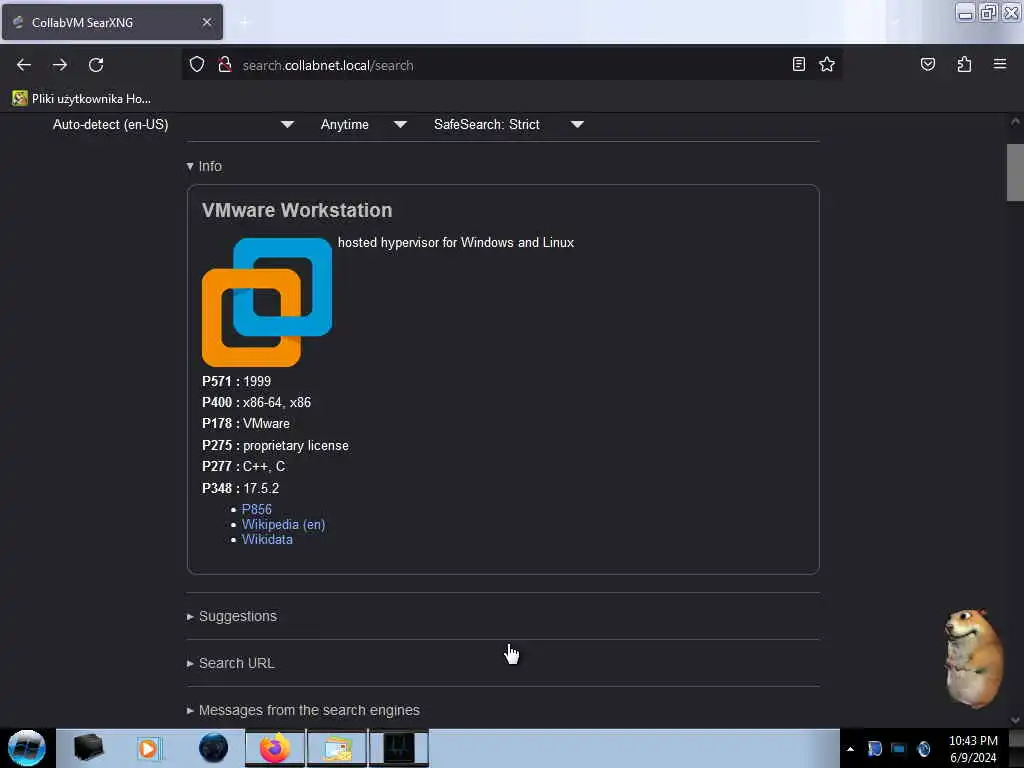Open the dark globe taskbar icon
Screen dimensions: 1024x768
(214, 748)
